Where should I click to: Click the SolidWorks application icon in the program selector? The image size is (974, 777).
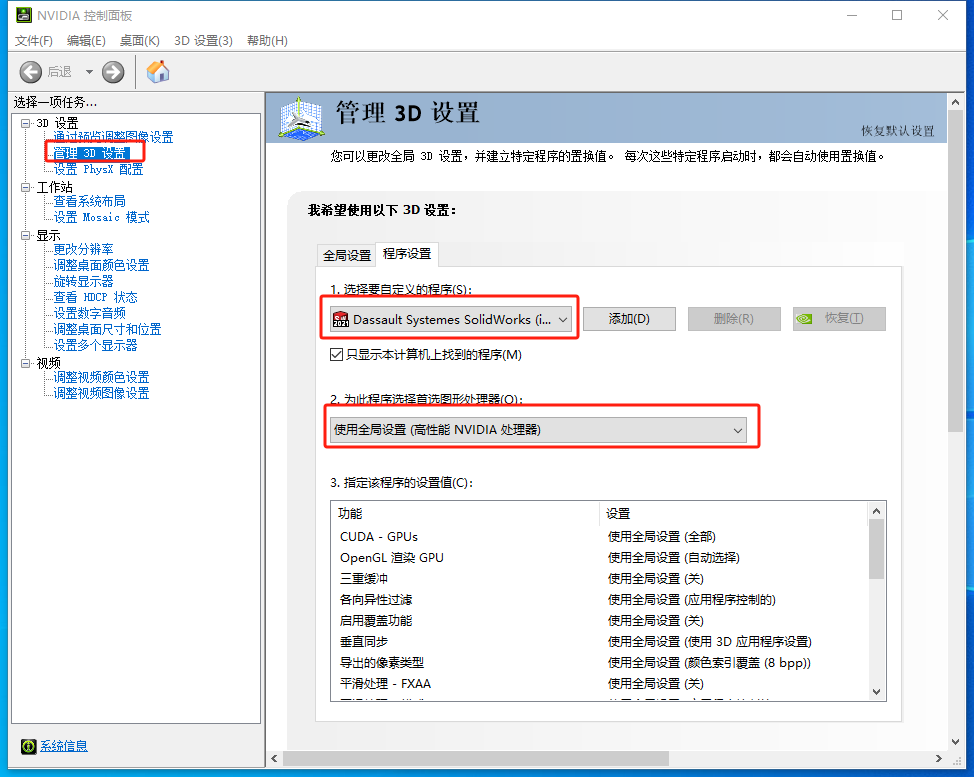tap(340, 317)
